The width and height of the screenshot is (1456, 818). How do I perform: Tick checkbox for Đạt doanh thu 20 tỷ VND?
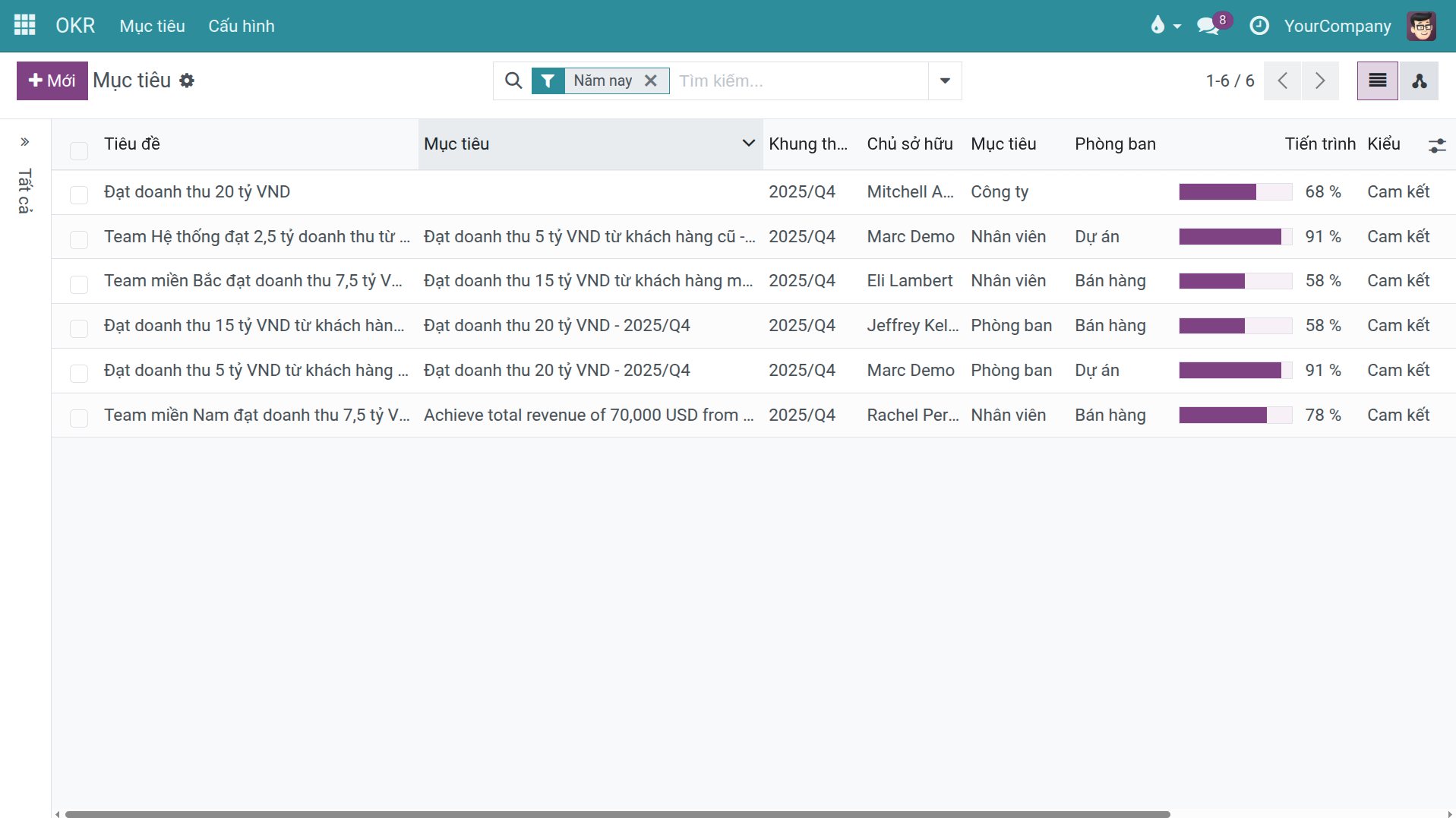click(79, 194)
